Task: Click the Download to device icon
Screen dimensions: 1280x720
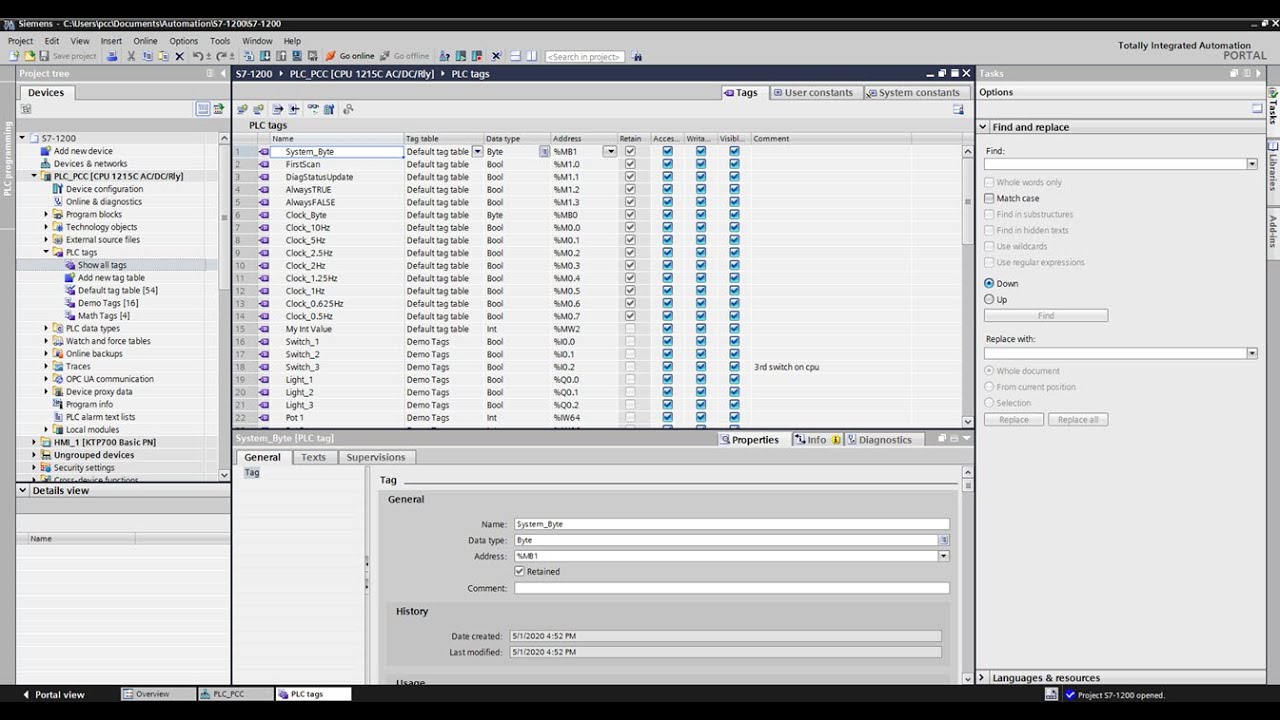Action: coord(265,56)
